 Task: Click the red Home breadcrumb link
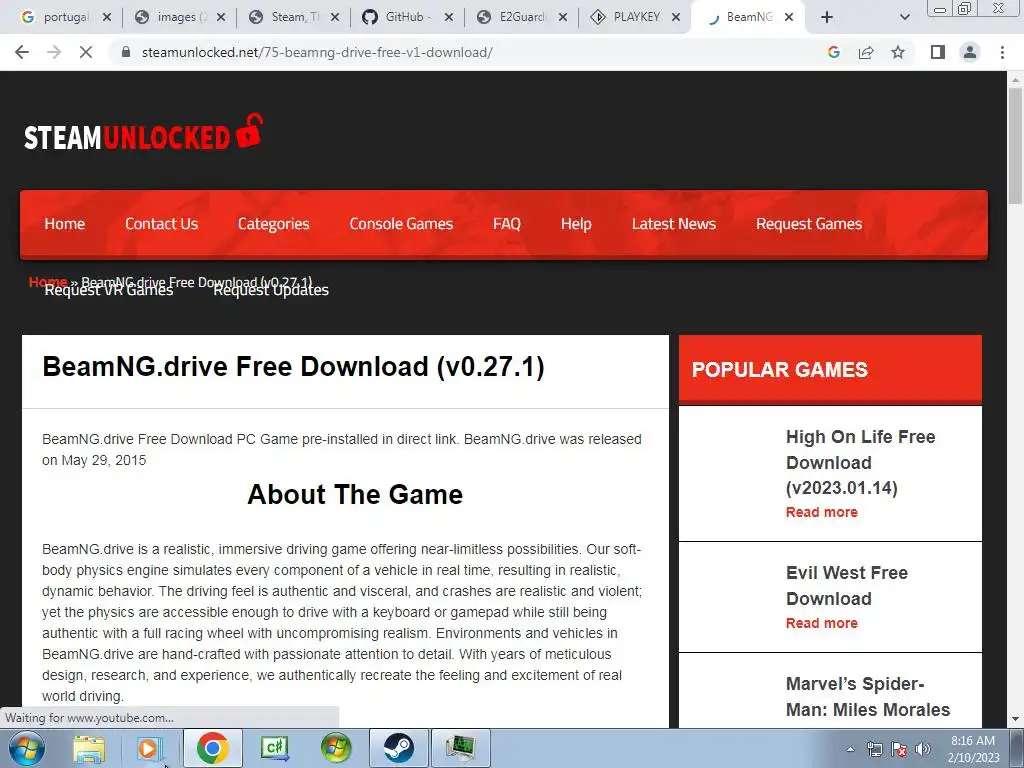(48, 282)
